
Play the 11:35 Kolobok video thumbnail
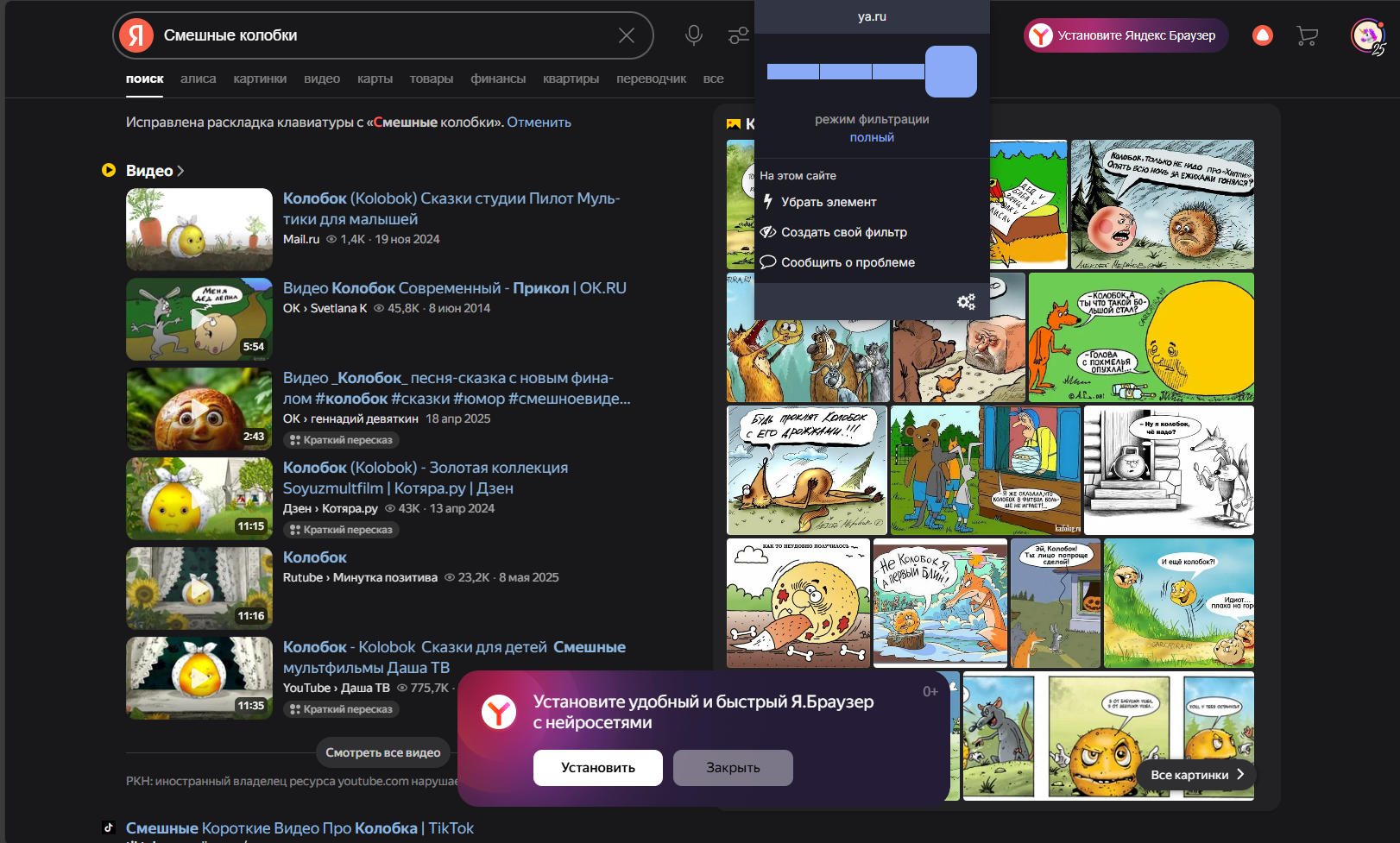pyautogui.click(x=199, y=678)
